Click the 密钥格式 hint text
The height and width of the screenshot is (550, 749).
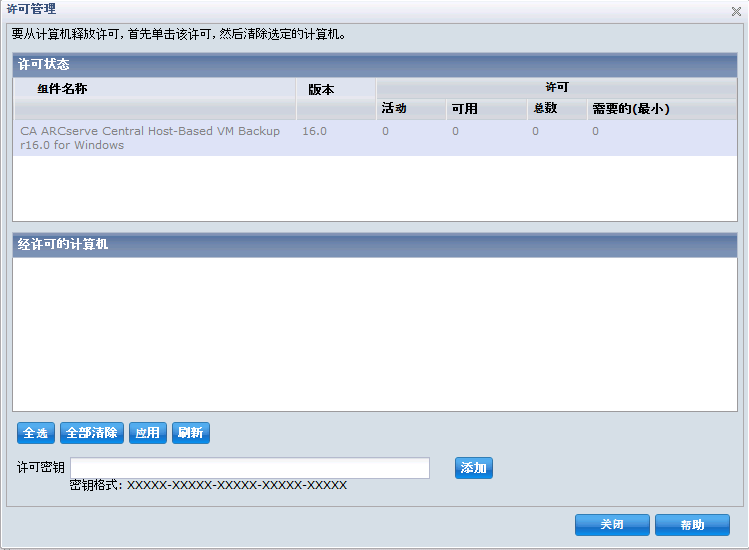point(208,485)
